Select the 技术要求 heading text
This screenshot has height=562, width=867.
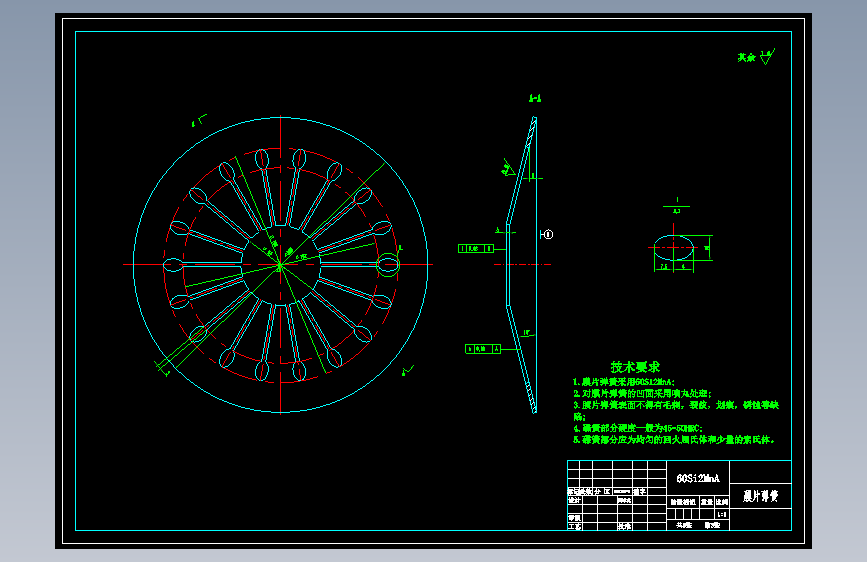pos(635,367)
